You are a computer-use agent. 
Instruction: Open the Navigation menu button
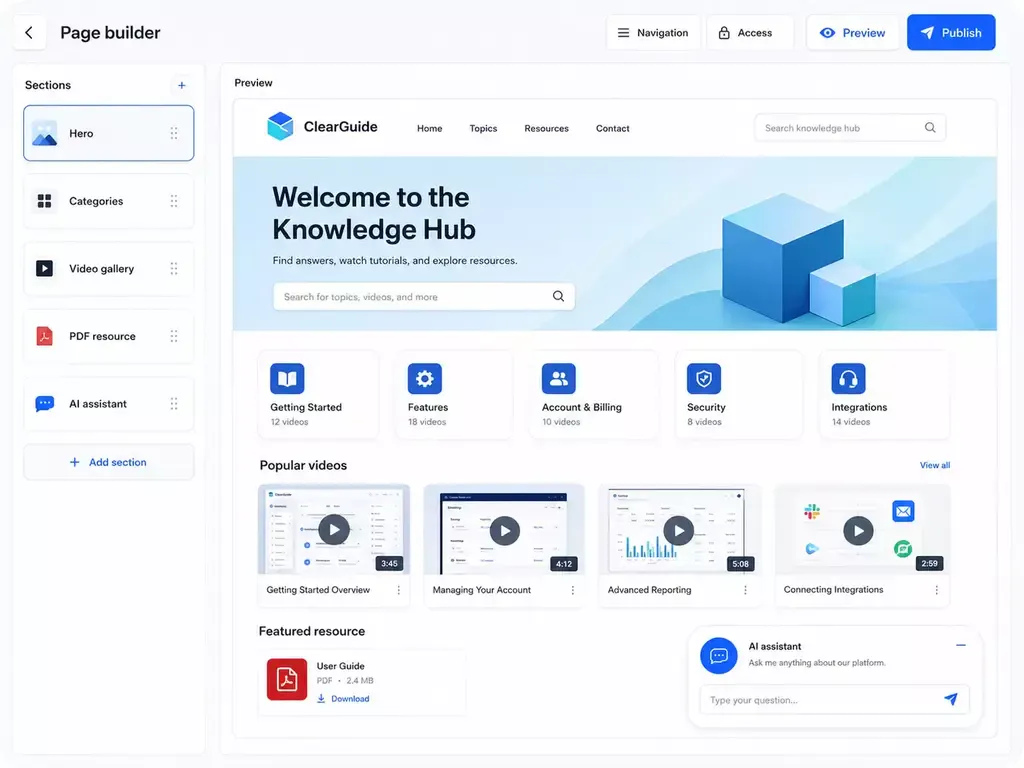coord(653,33)
